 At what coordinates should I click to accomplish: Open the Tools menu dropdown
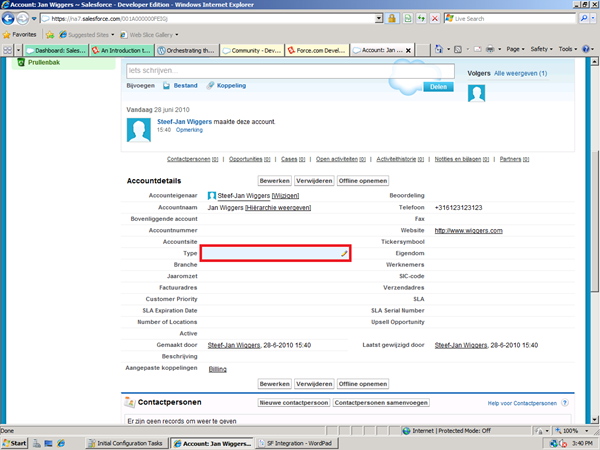click(567, 49)
